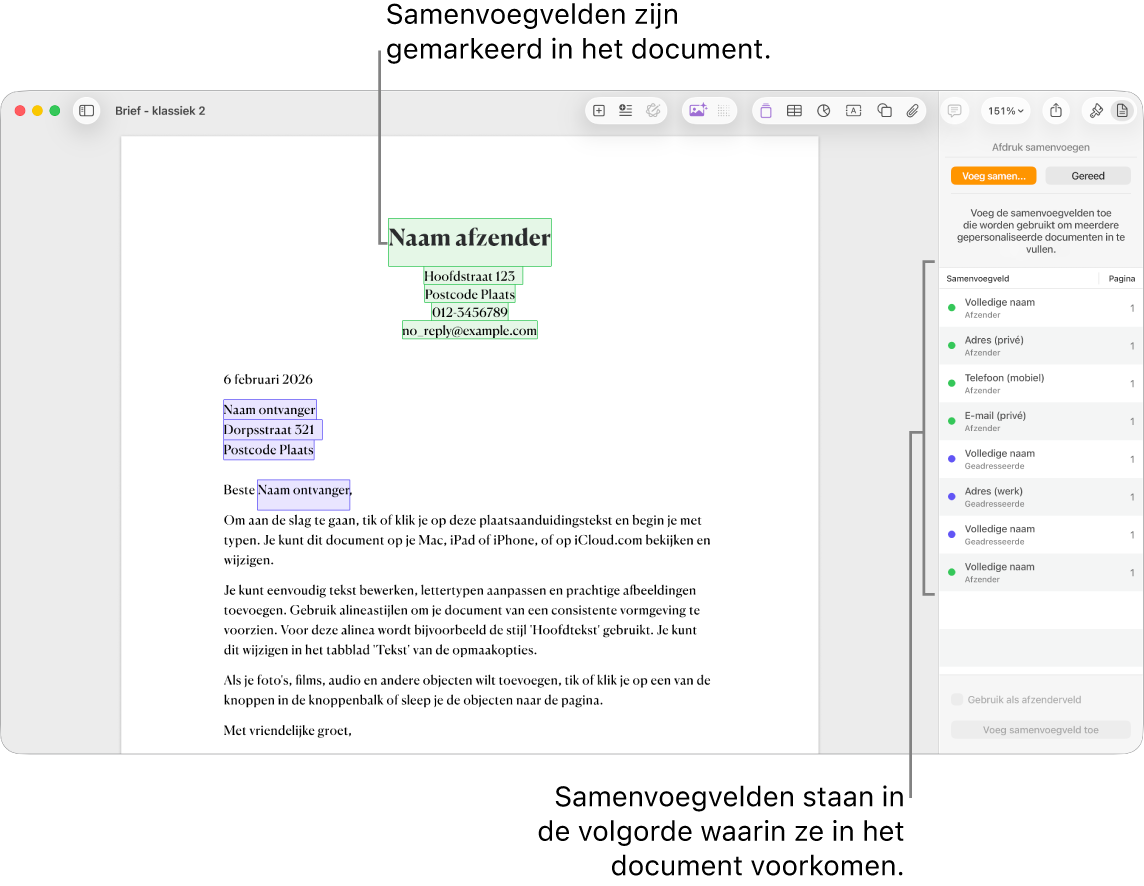
Task: Click the red close window button
Action: pyautogui.click(x=20, y=111)
